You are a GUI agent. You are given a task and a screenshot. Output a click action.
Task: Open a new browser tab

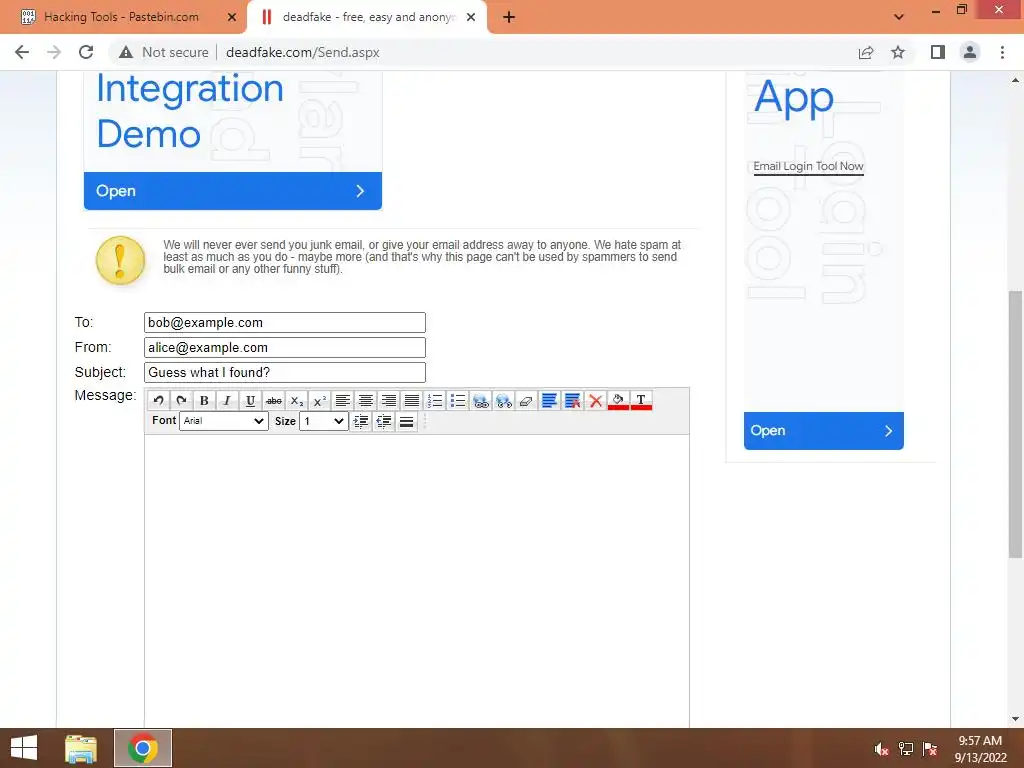coord(509,17)
